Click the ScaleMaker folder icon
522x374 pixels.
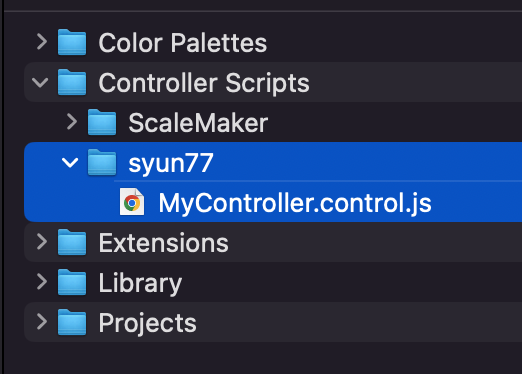102,122
